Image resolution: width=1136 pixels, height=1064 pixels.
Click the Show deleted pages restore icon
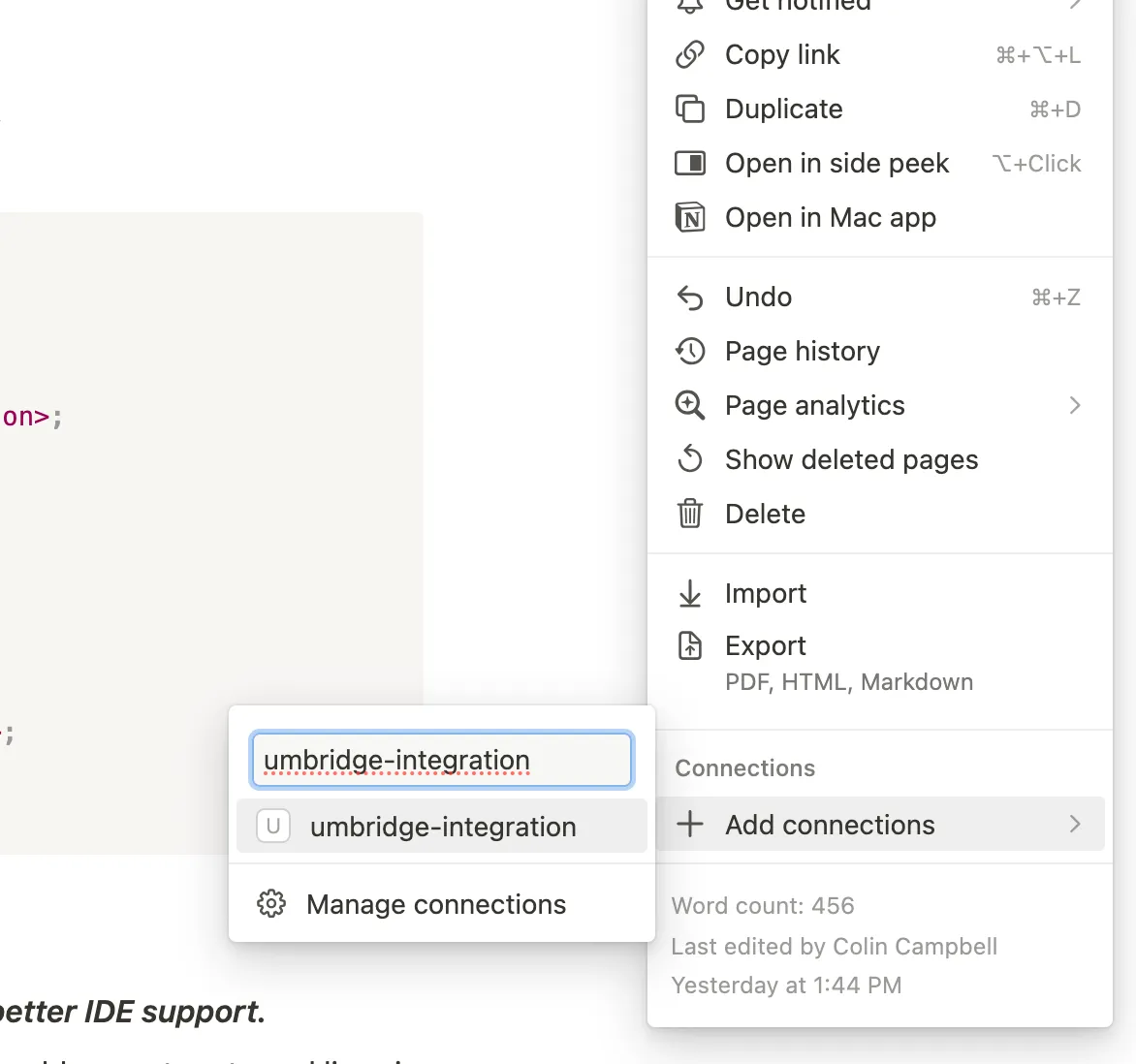click(x=689, y=459)
